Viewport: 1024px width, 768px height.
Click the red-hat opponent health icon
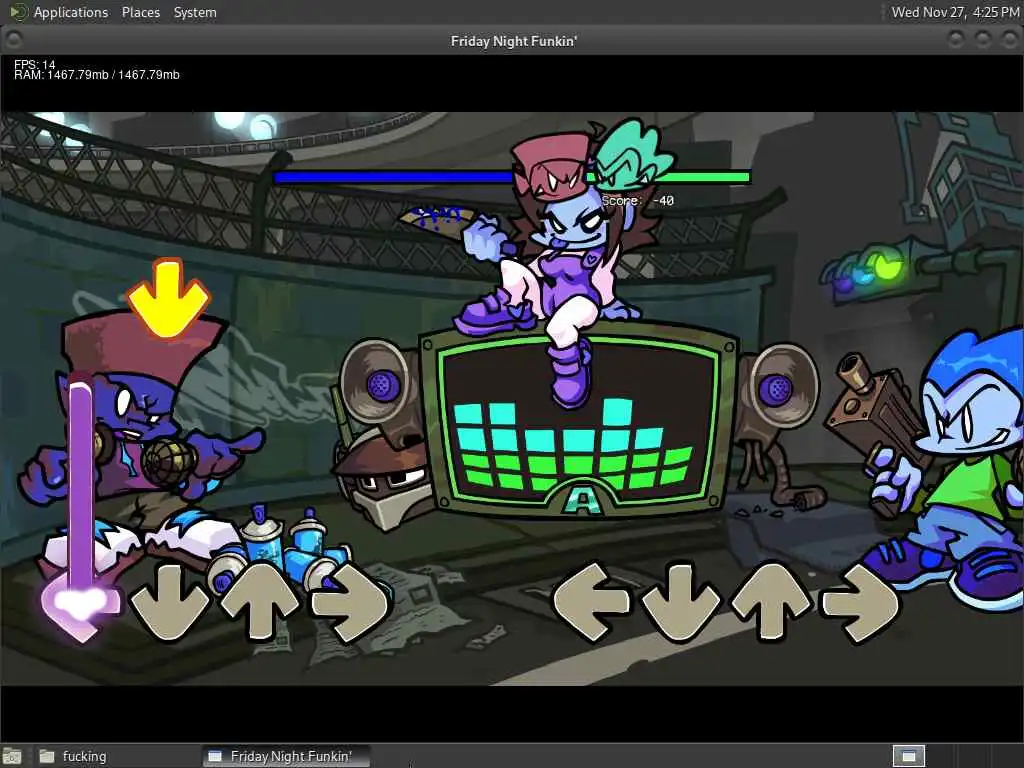click(553, 167)
